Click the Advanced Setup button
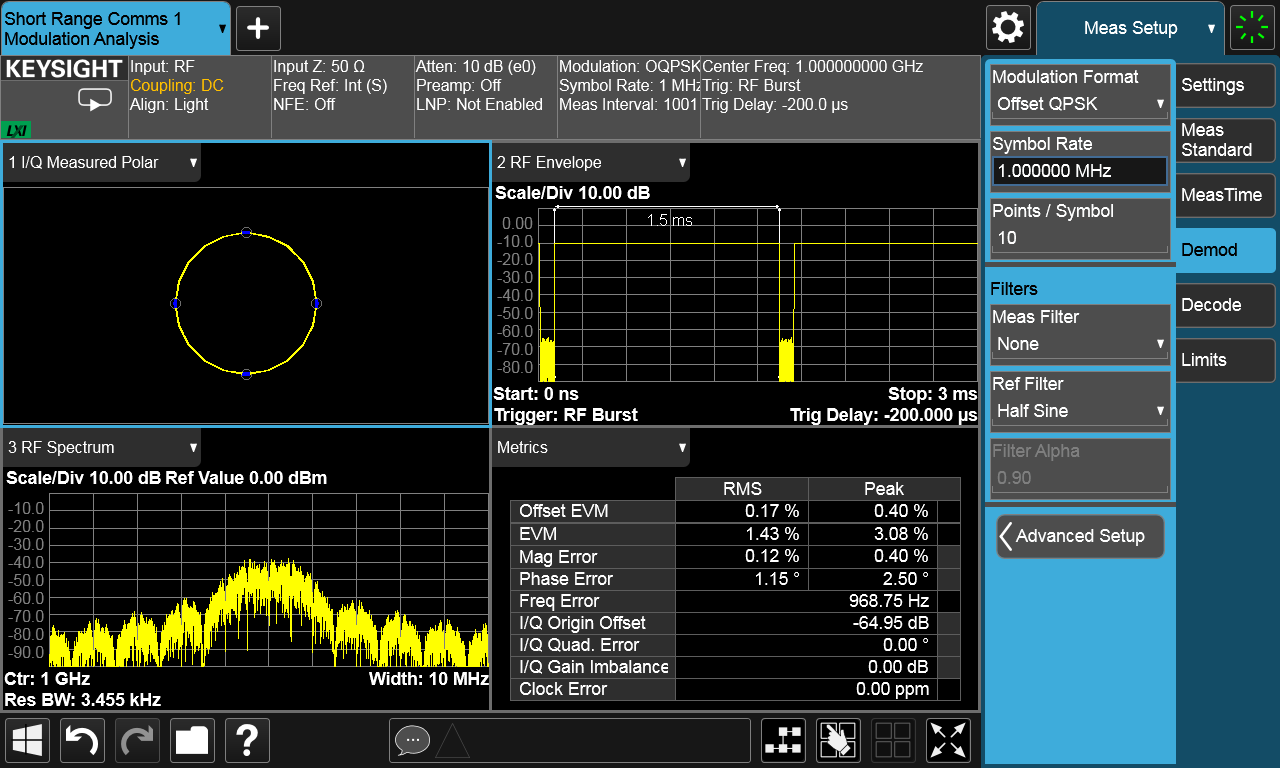This screenshot has height=768, width=1280. click(x=1080, y=536)
